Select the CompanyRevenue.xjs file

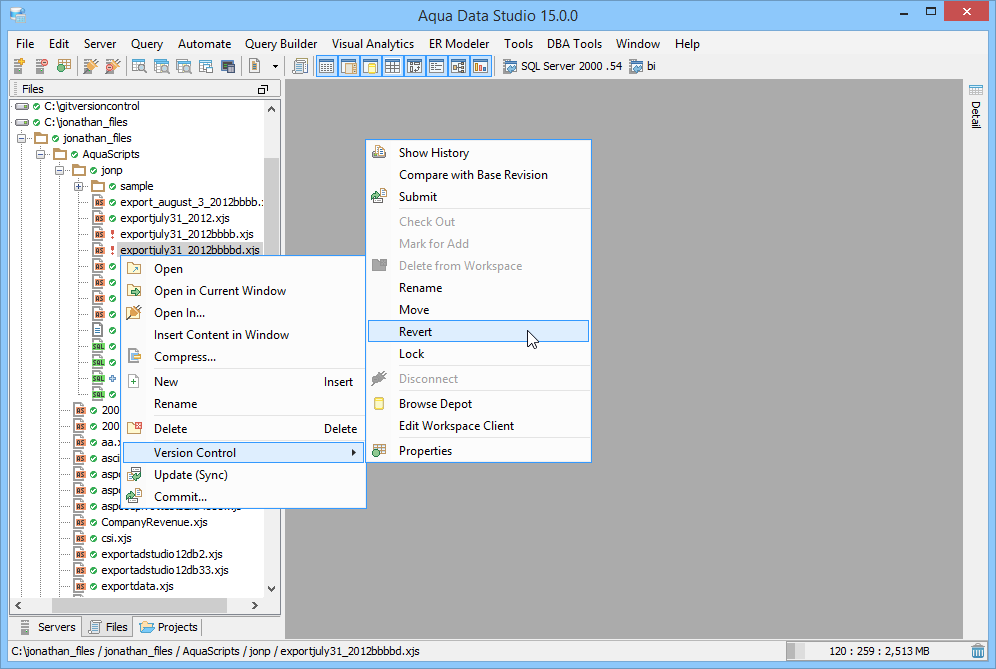pyautogui.click(x=154, y=522)
